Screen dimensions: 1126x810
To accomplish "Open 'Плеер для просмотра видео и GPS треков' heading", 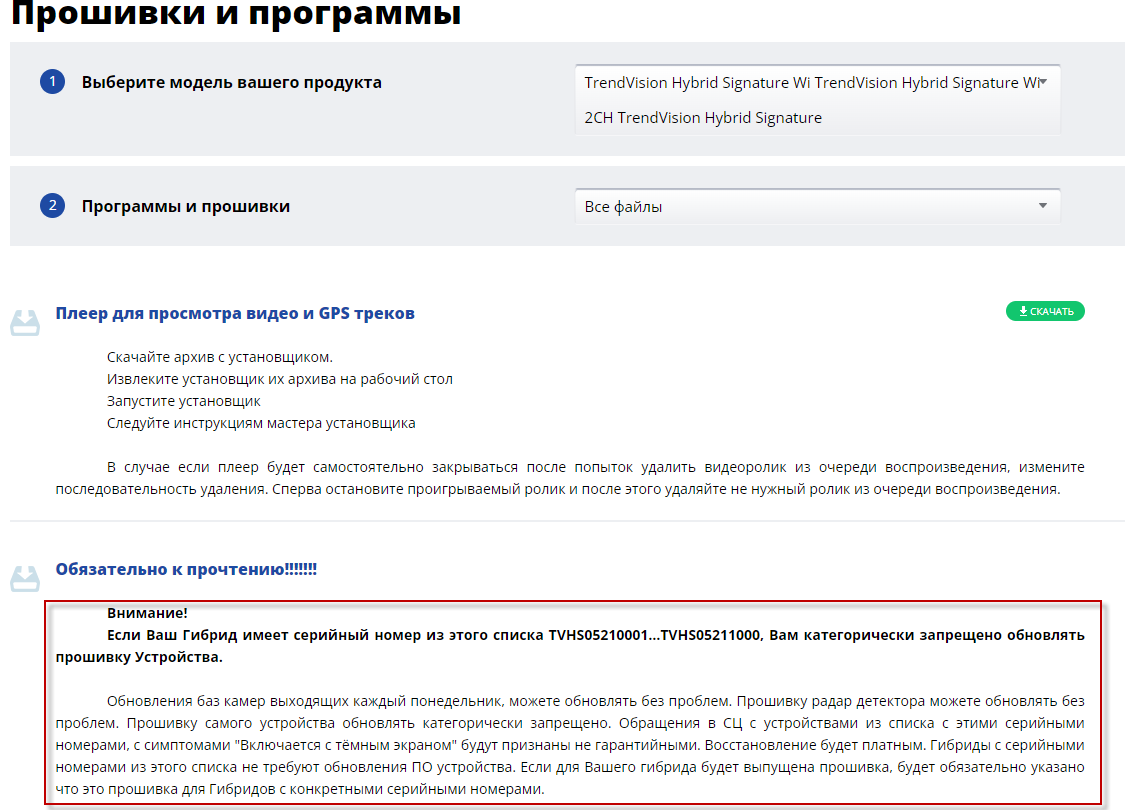I will tap(235, 313).
